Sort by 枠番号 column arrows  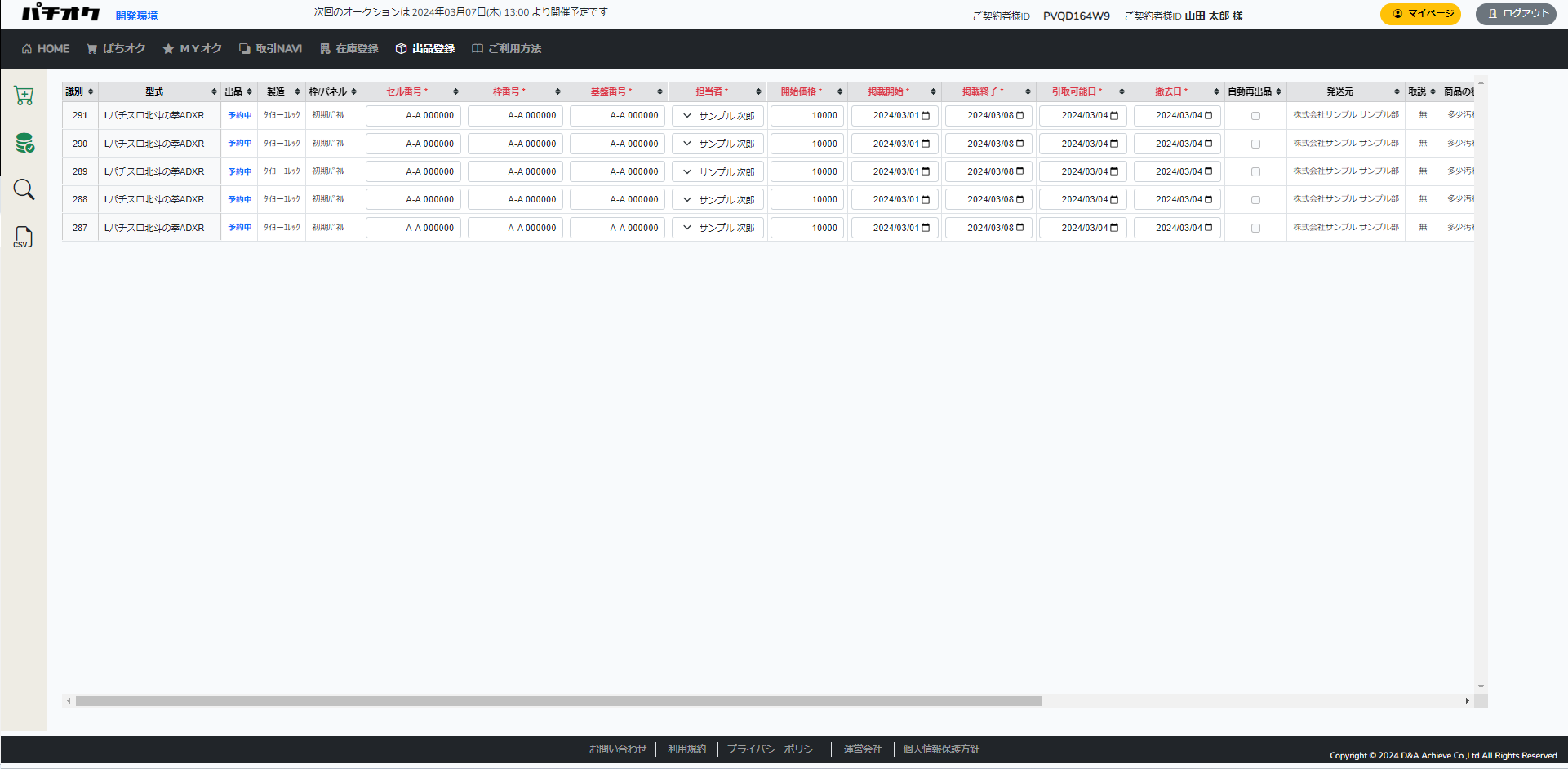pos(557,91)
